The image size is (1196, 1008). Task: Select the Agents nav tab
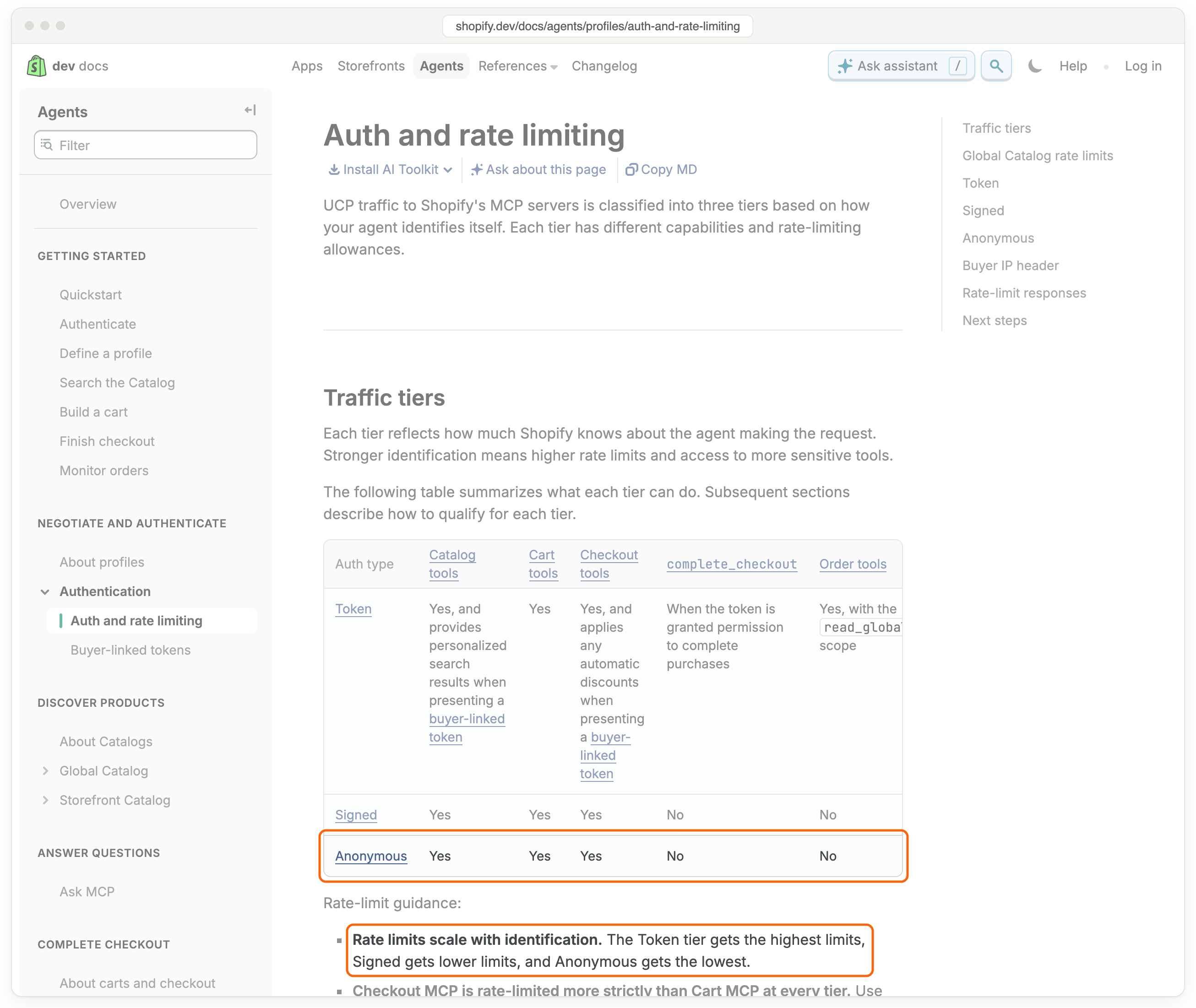[x=441, y=66]
